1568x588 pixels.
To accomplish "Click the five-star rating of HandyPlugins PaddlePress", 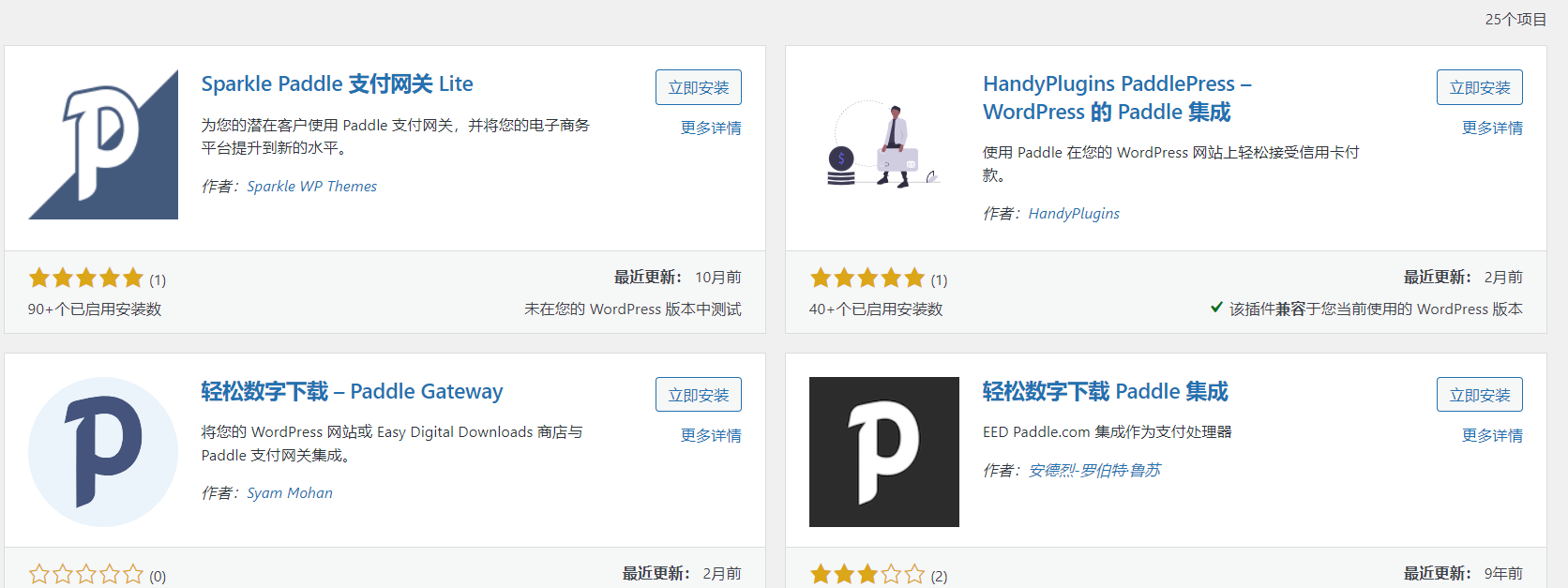I will 867,278.
